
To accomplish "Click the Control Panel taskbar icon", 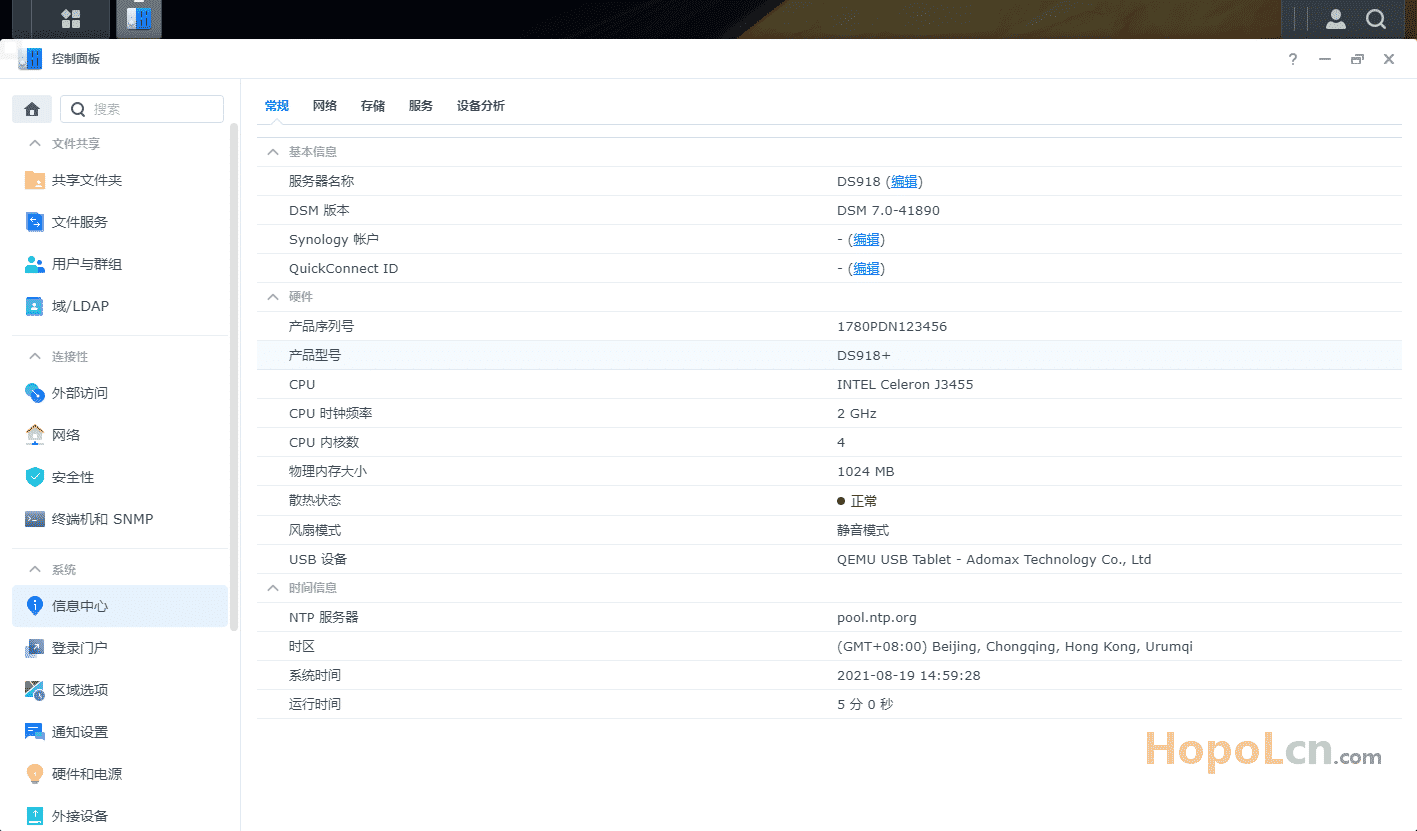I will [x=138, y=19].
